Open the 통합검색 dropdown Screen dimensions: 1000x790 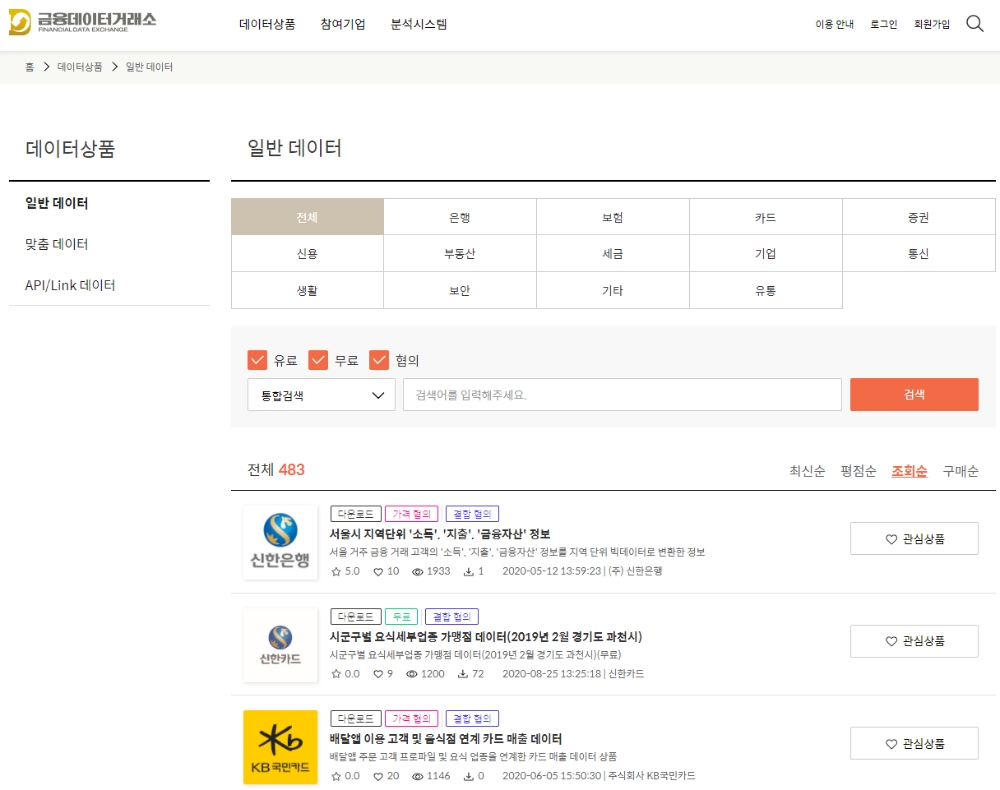point(321,395)
